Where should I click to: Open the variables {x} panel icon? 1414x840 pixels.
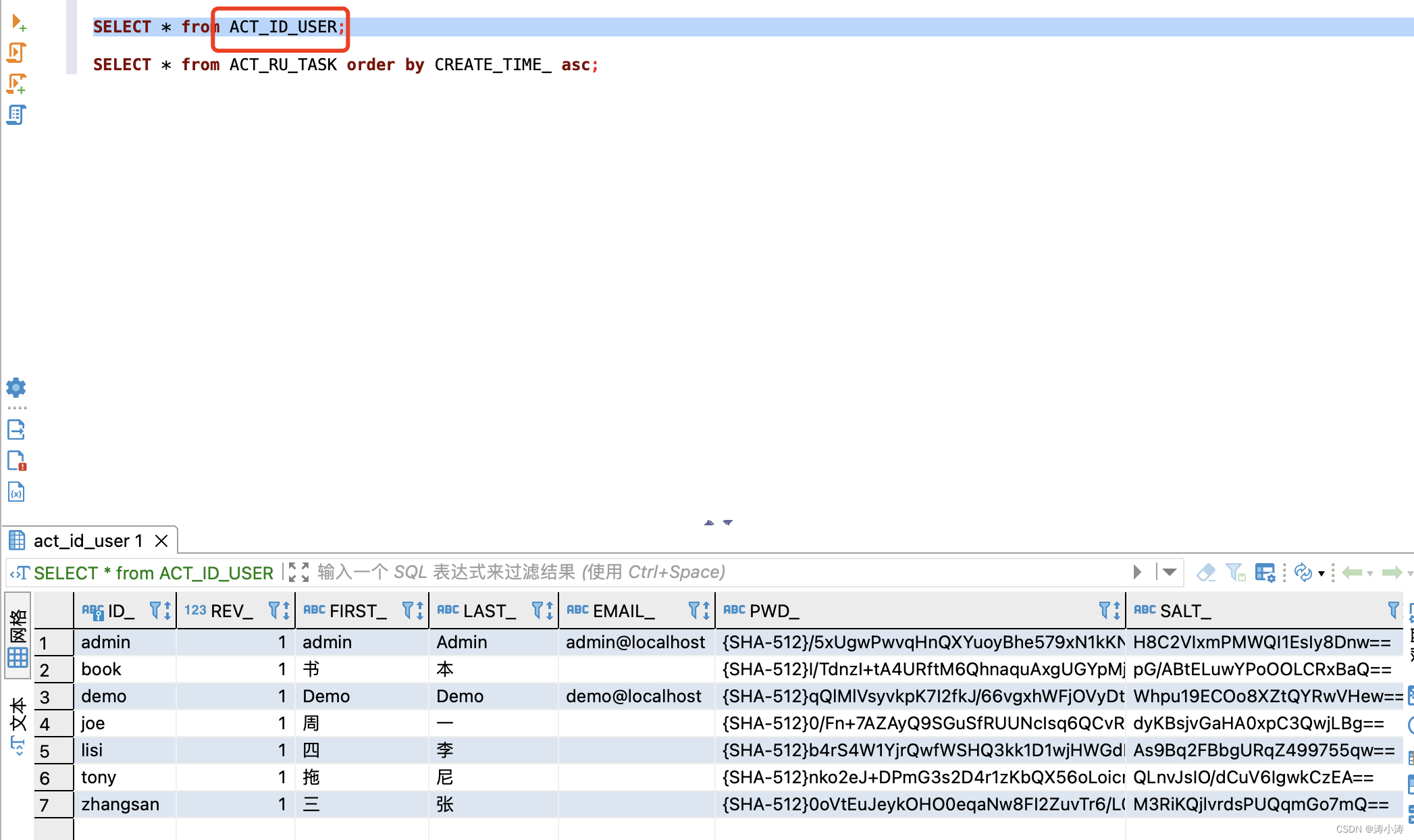(16, 492)
